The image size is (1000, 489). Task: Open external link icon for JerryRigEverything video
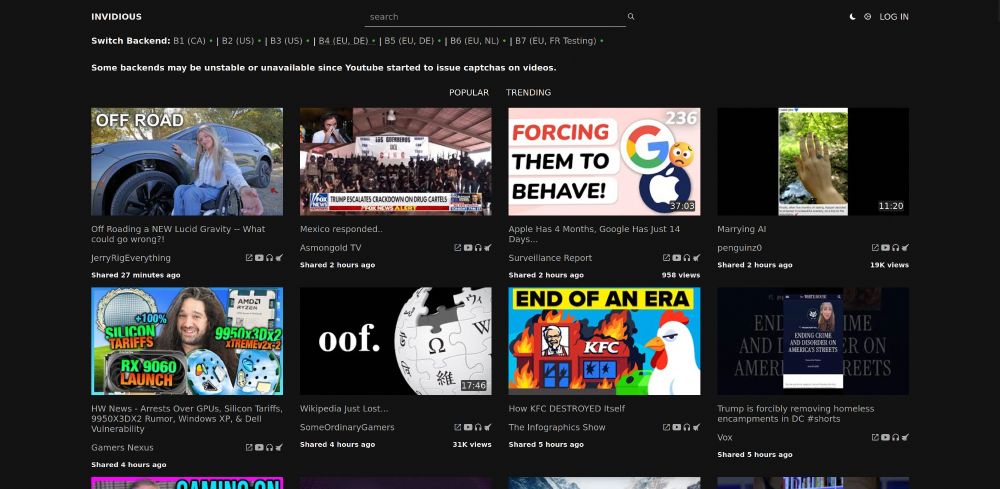point(249,258)
